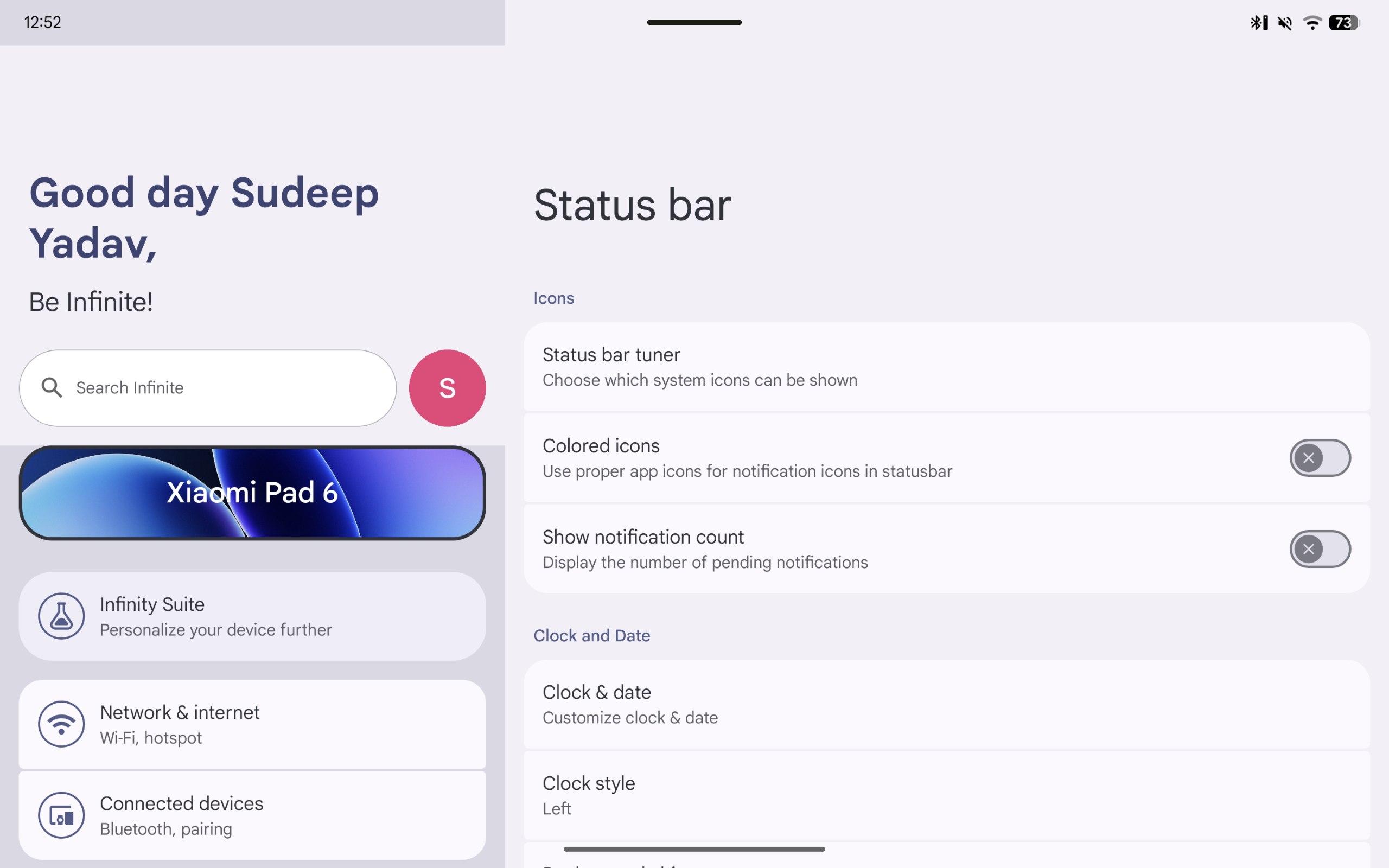Tap the Xiaomi Pad 6 banner
Screen dimensions: 1389x868
coord(252,493)
